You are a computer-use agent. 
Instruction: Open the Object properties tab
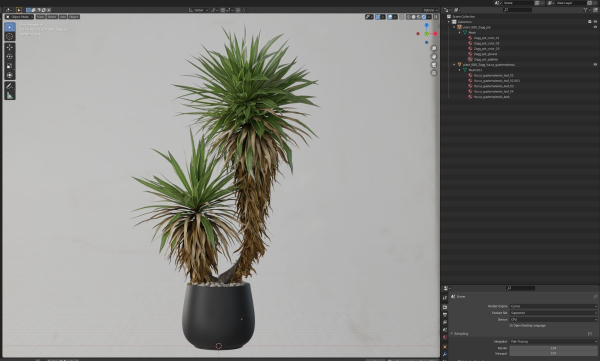tap(445, 347)
